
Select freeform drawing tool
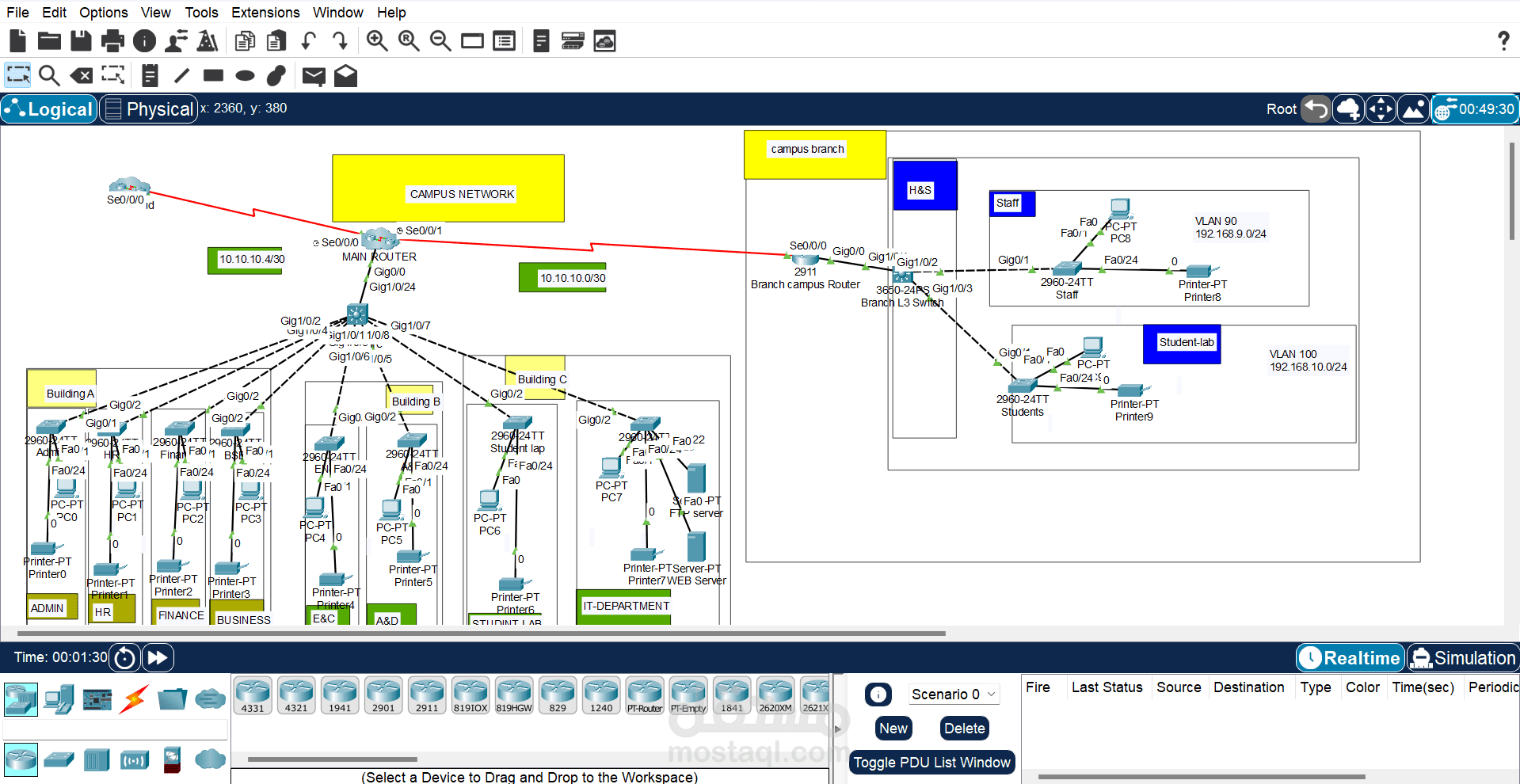276,75
